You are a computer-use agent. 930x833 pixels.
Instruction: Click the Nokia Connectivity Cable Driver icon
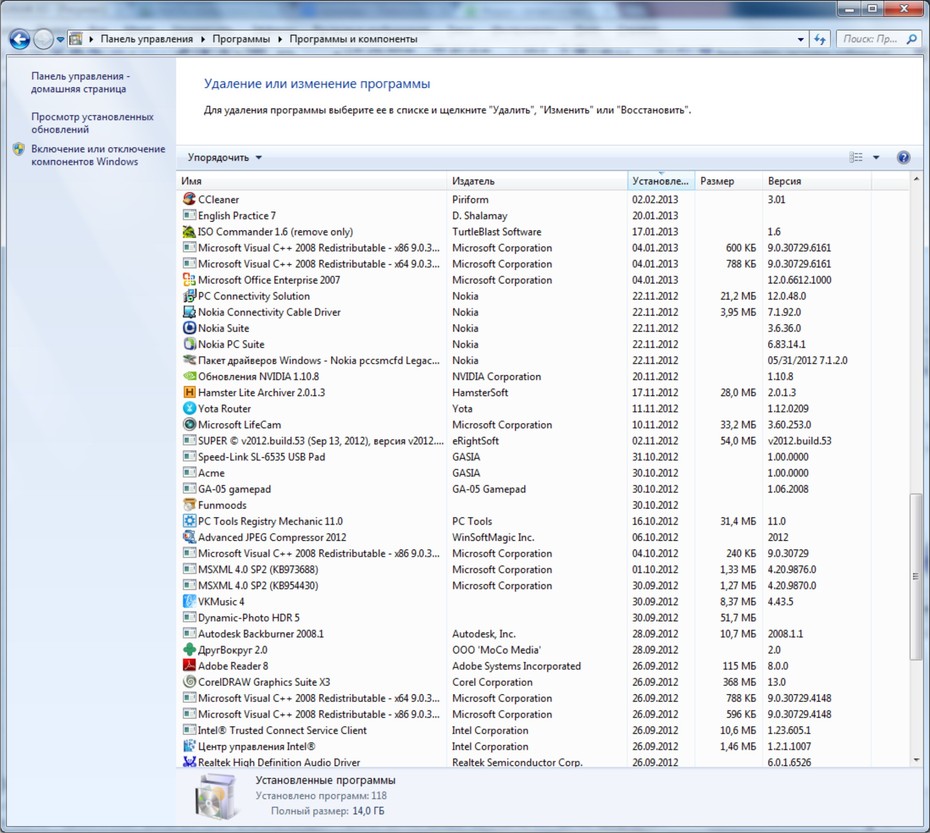pos(189,311)
